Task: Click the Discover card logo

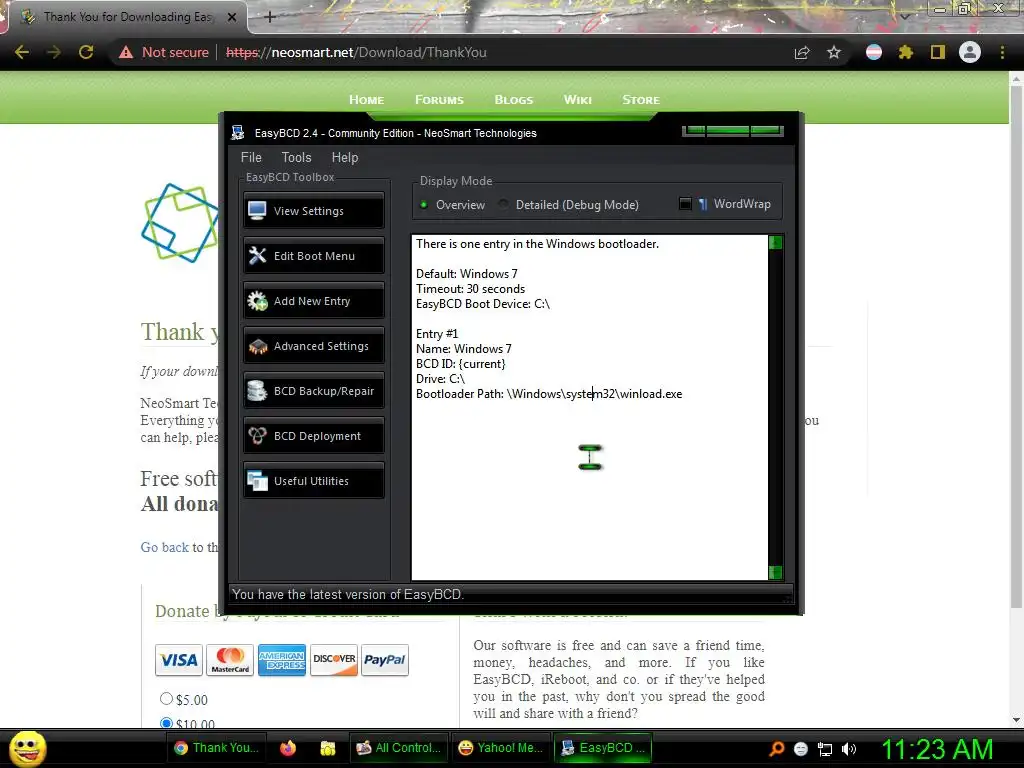Action: click(334, 660)
